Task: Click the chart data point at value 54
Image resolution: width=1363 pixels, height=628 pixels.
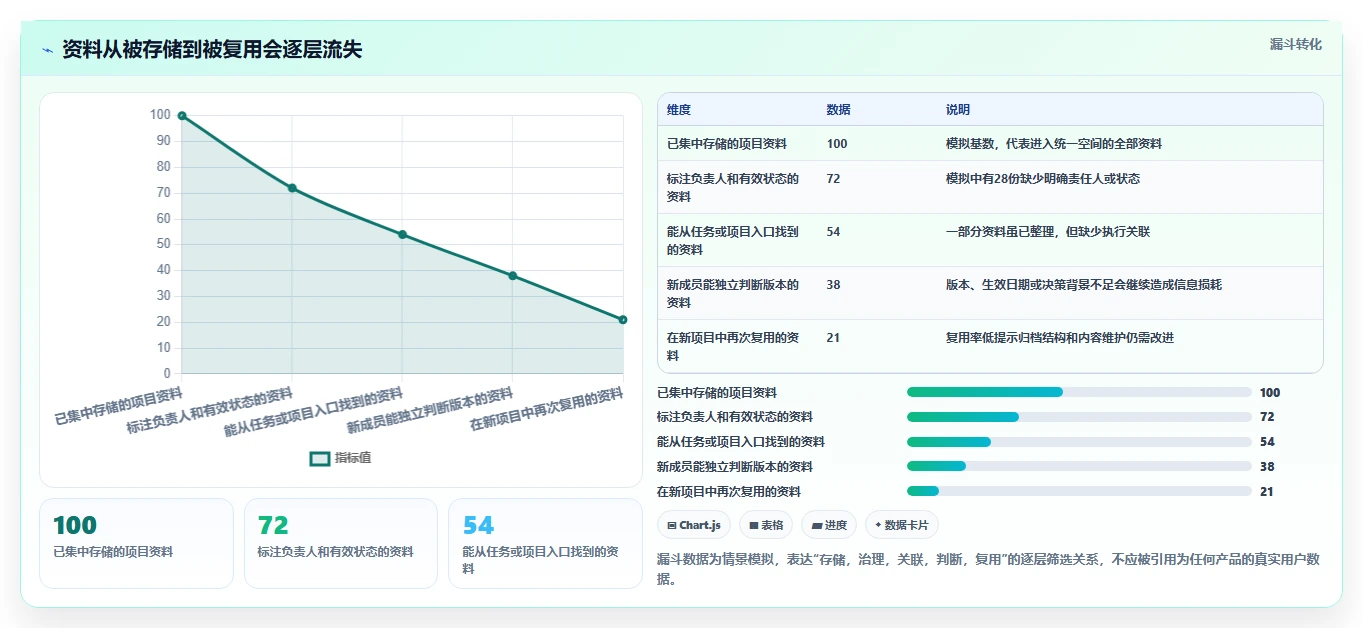Action: pyautogui.click(x=402, y=234)
